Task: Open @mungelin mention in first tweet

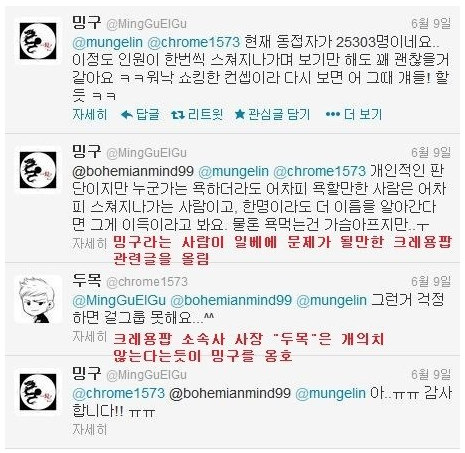Action: pos(107,42)
